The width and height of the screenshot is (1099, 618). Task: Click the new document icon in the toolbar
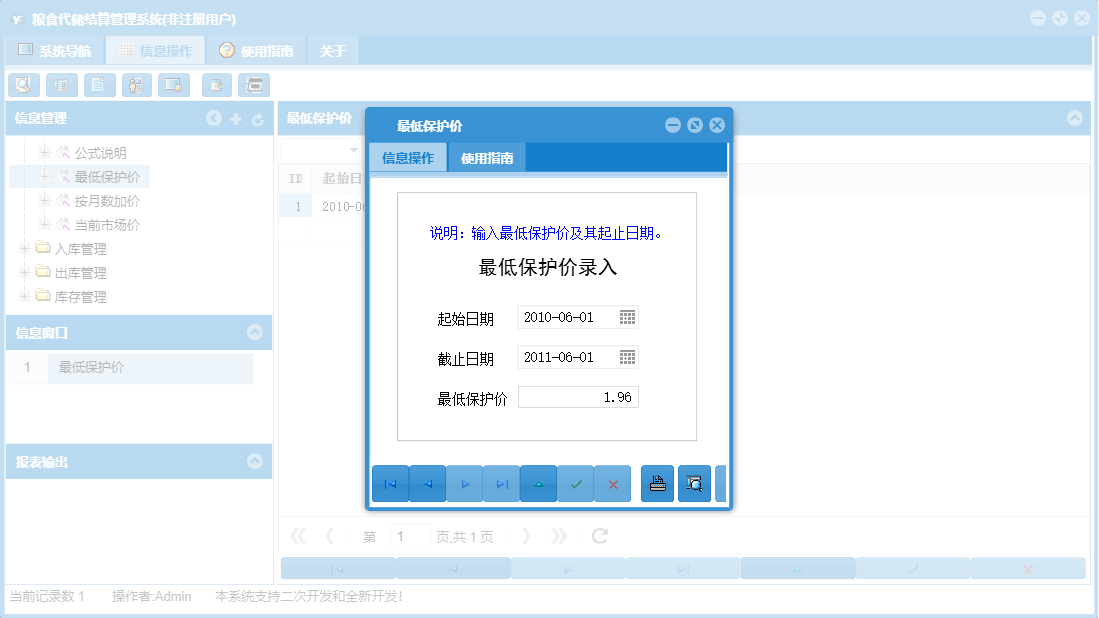coord(99,85)
